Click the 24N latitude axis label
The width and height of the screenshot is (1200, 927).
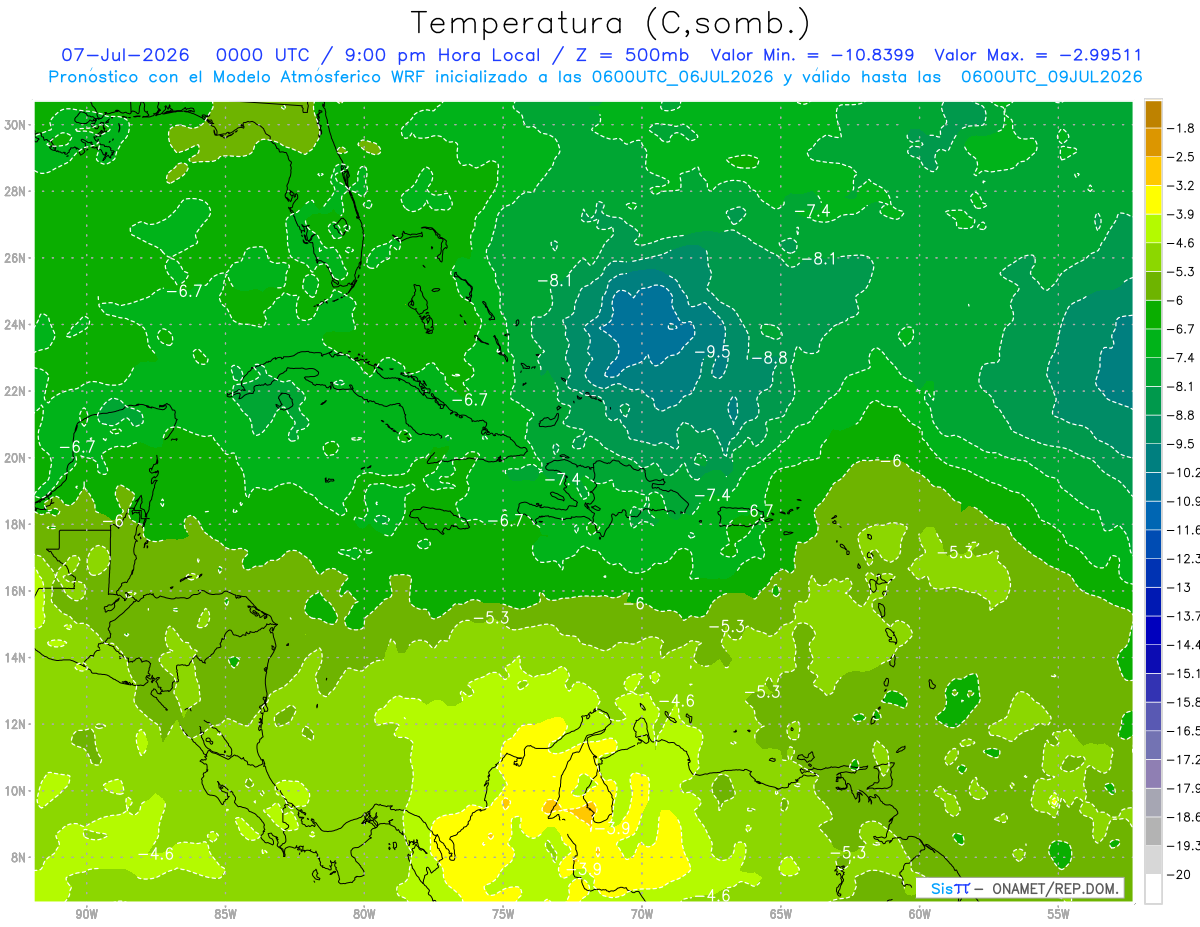pyautogui.click(x=16, y=324)
